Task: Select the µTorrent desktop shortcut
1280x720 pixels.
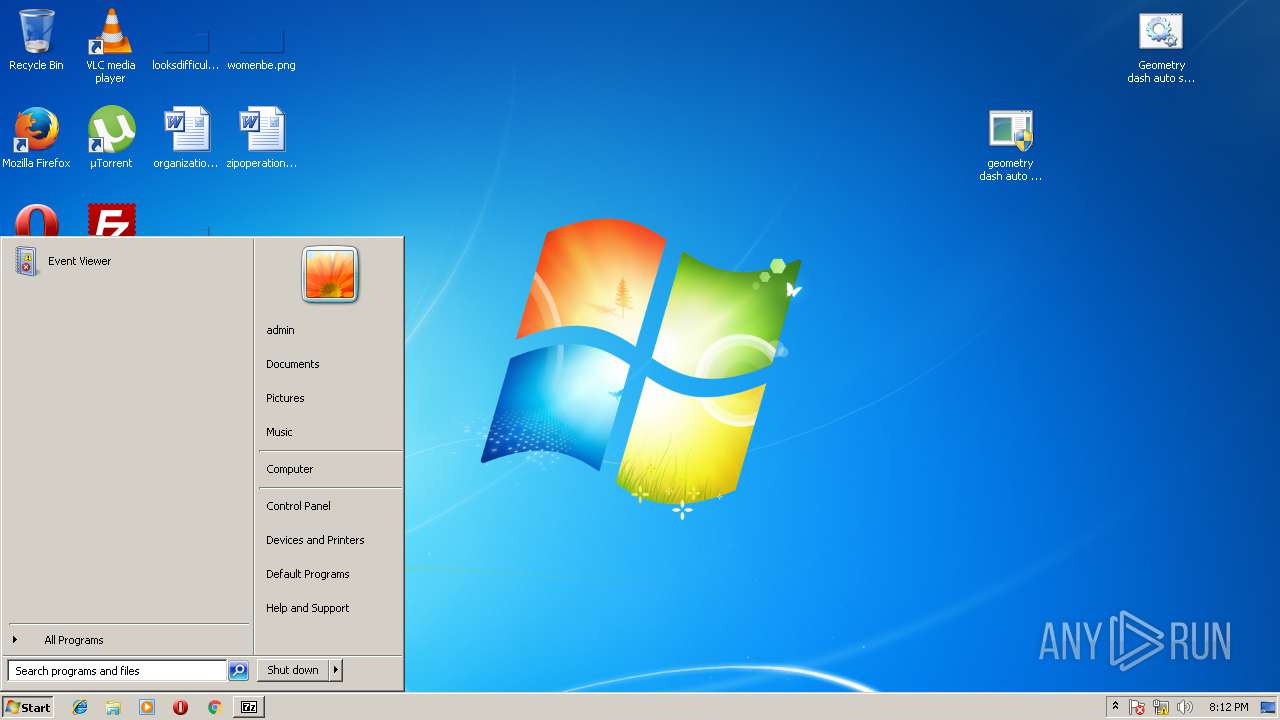Action: (x=110, y=138)
